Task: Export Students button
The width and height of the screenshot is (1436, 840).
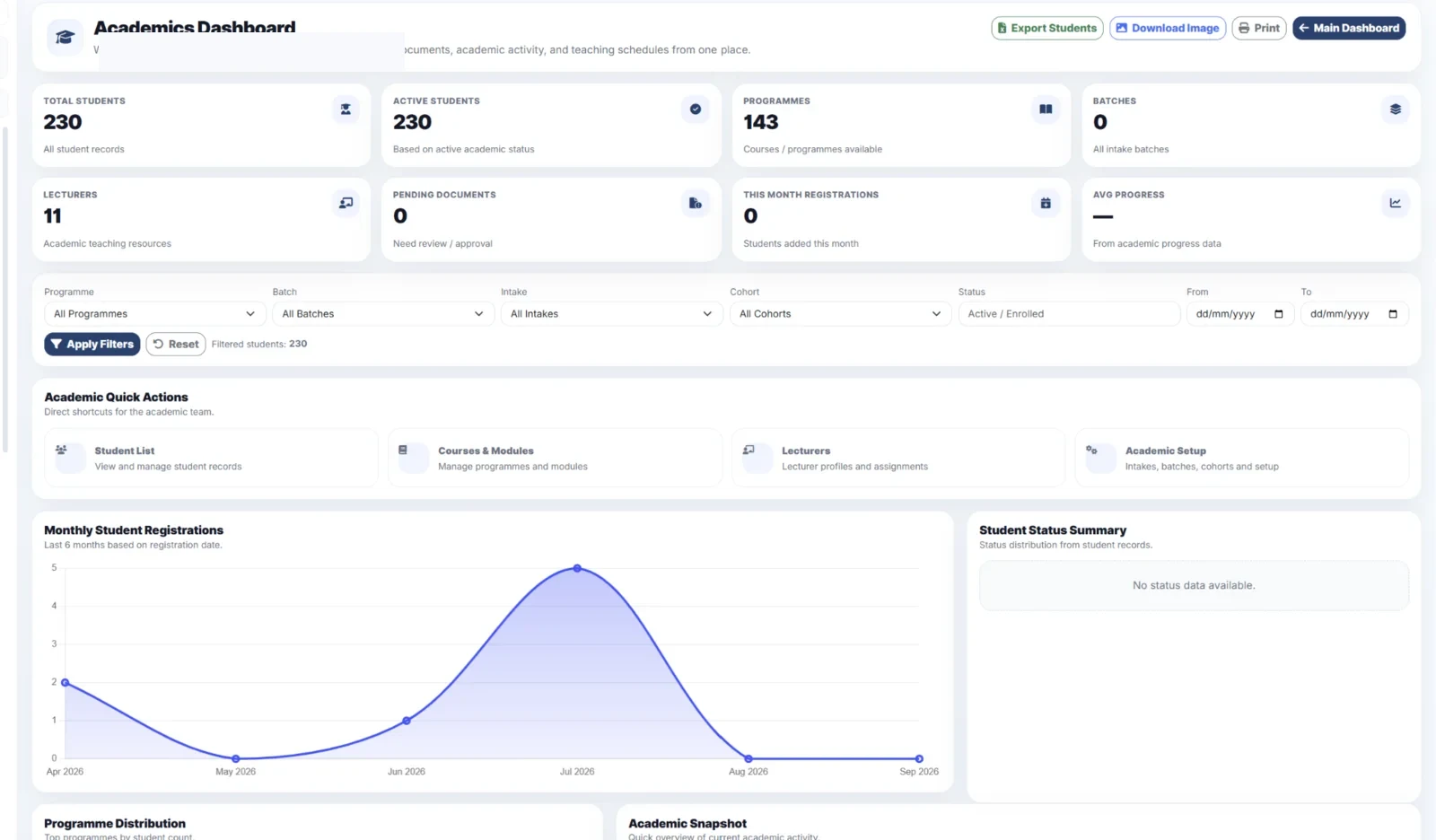Action: tap(1047, 28)
